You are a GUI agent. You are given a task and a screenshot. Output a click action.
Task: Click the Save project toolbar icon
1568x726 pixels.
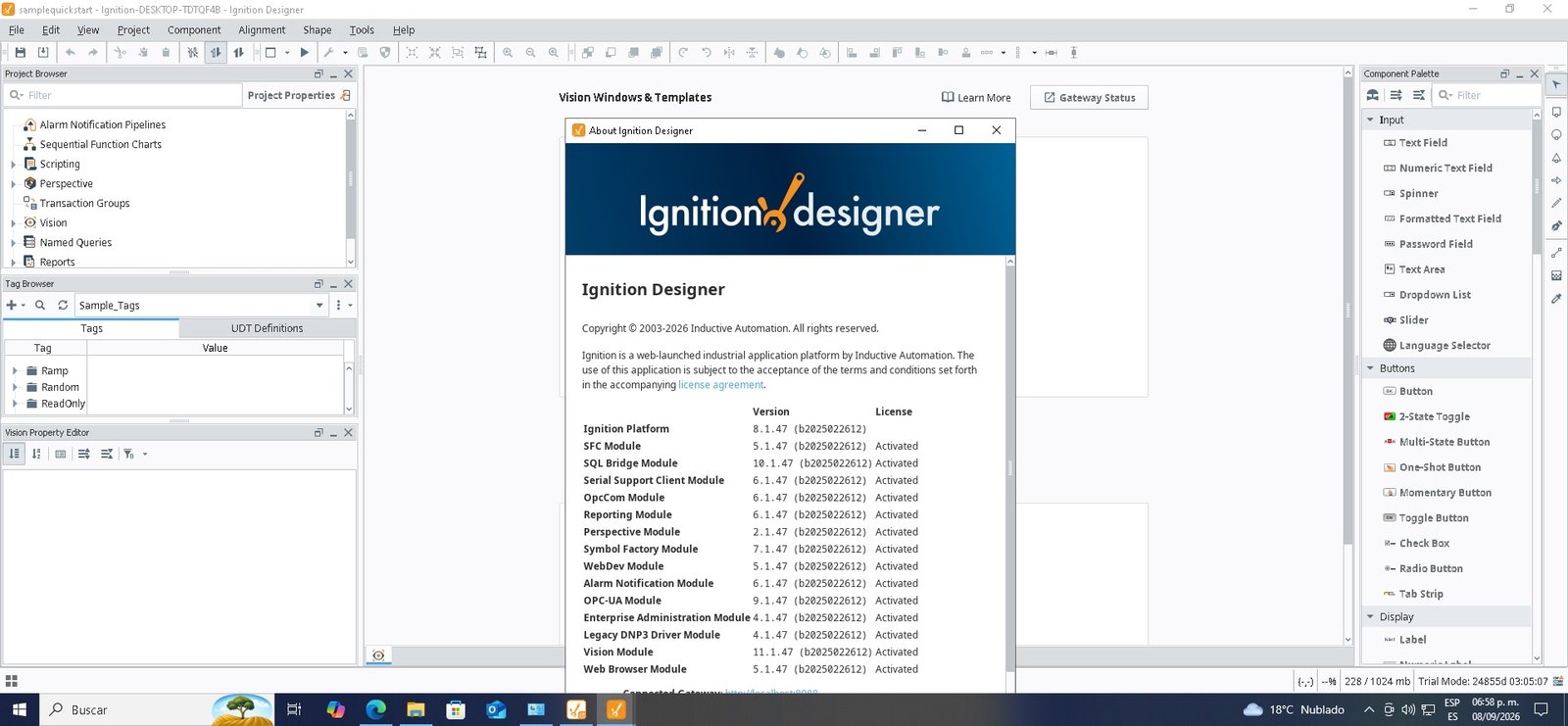[20, 53]
